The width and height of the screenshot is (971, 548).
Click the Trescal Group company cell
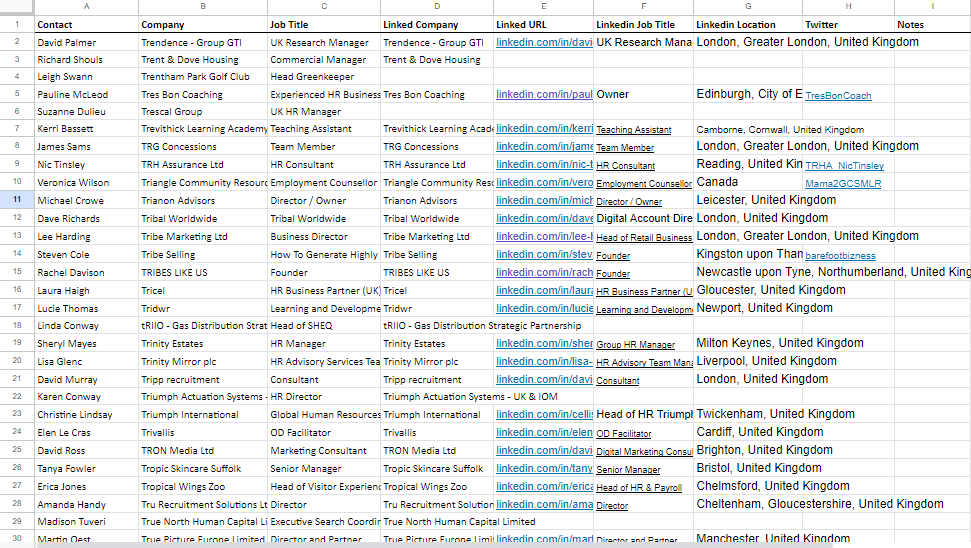pyautogui.click(x=202, y=111)
